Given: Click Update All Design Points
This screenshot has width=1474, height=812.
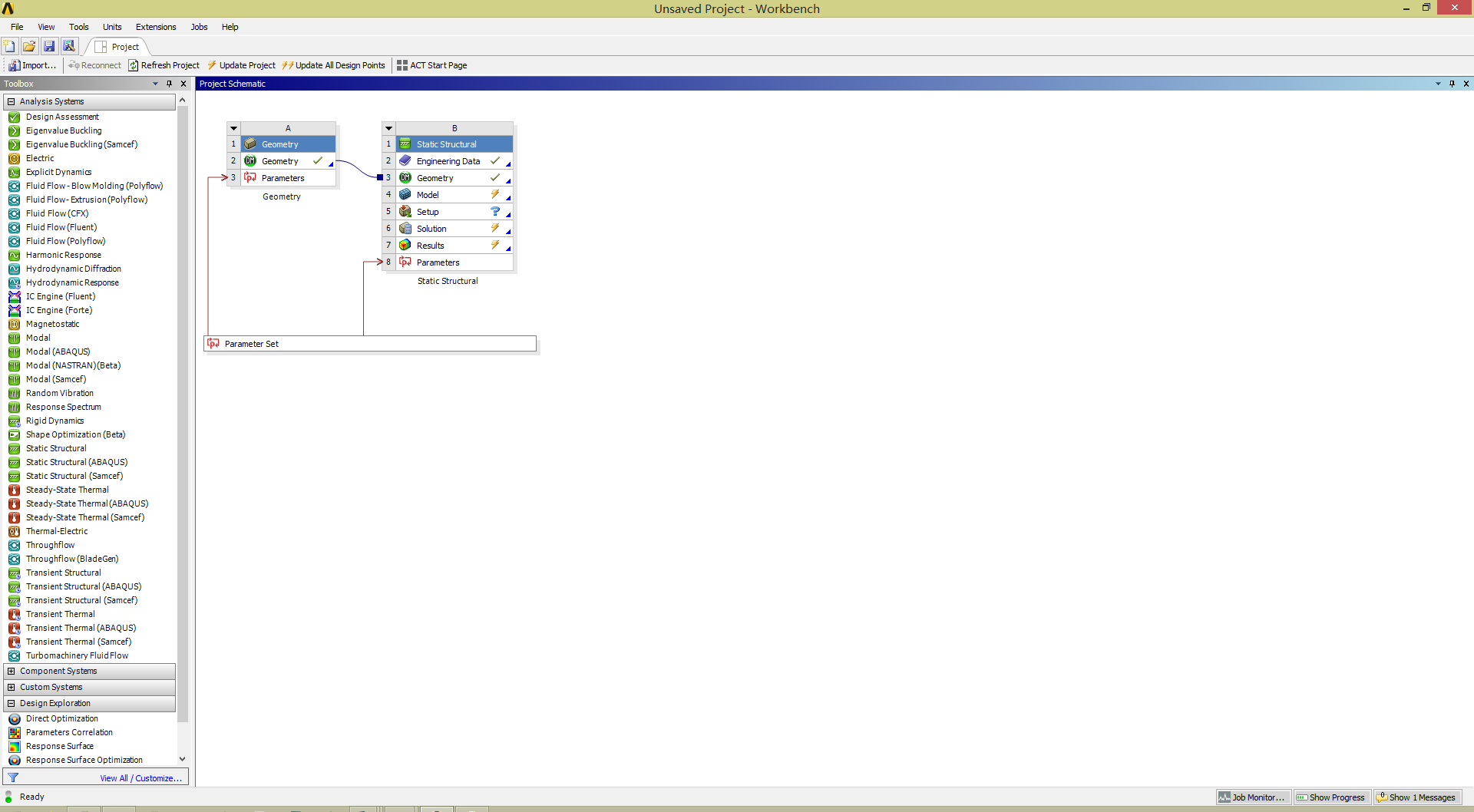Looking at the screenshot, I should [333, 65].
